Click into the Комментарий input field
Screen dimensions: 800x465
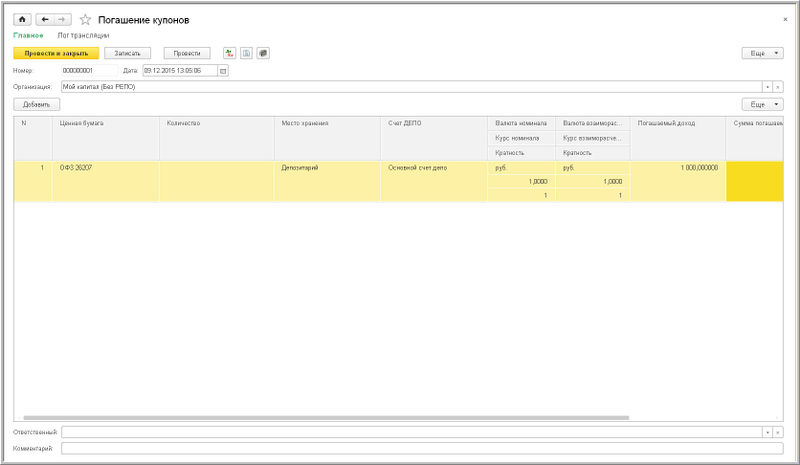[420, 448]
